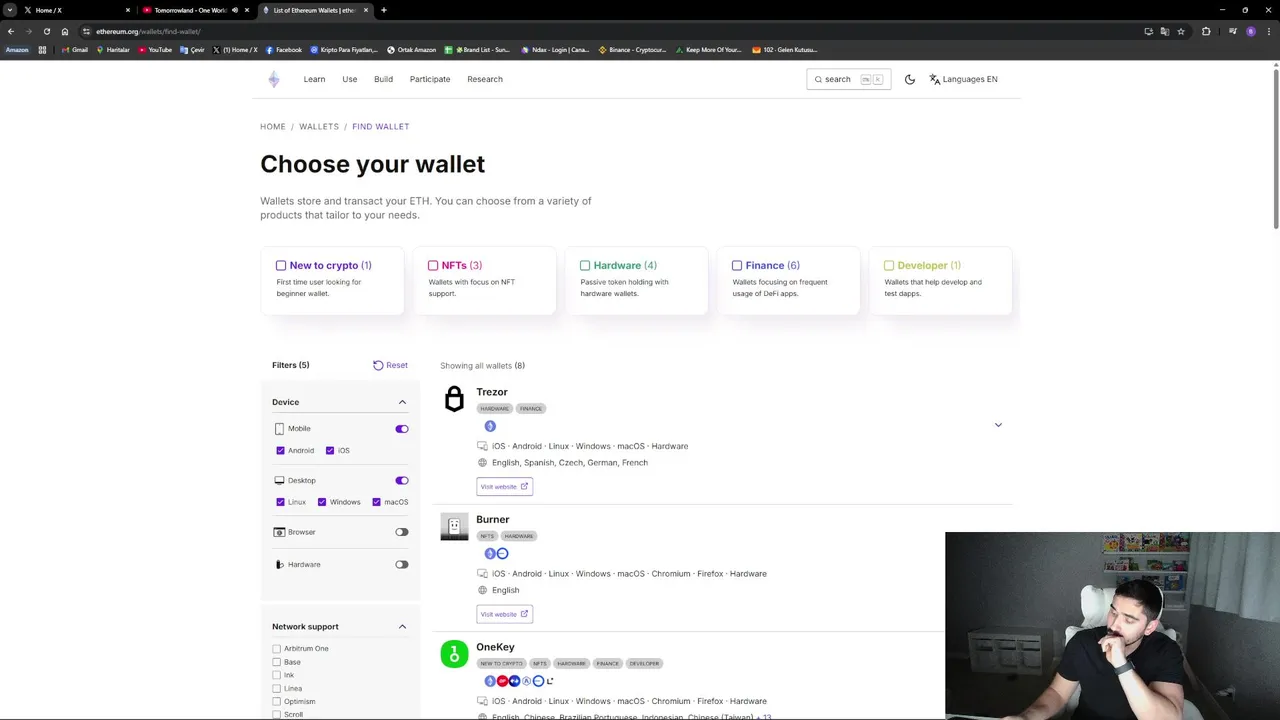Switch to the Home / X browser tab
Image resolution: width=1280 pixels, height=720 pixels.
76,10
